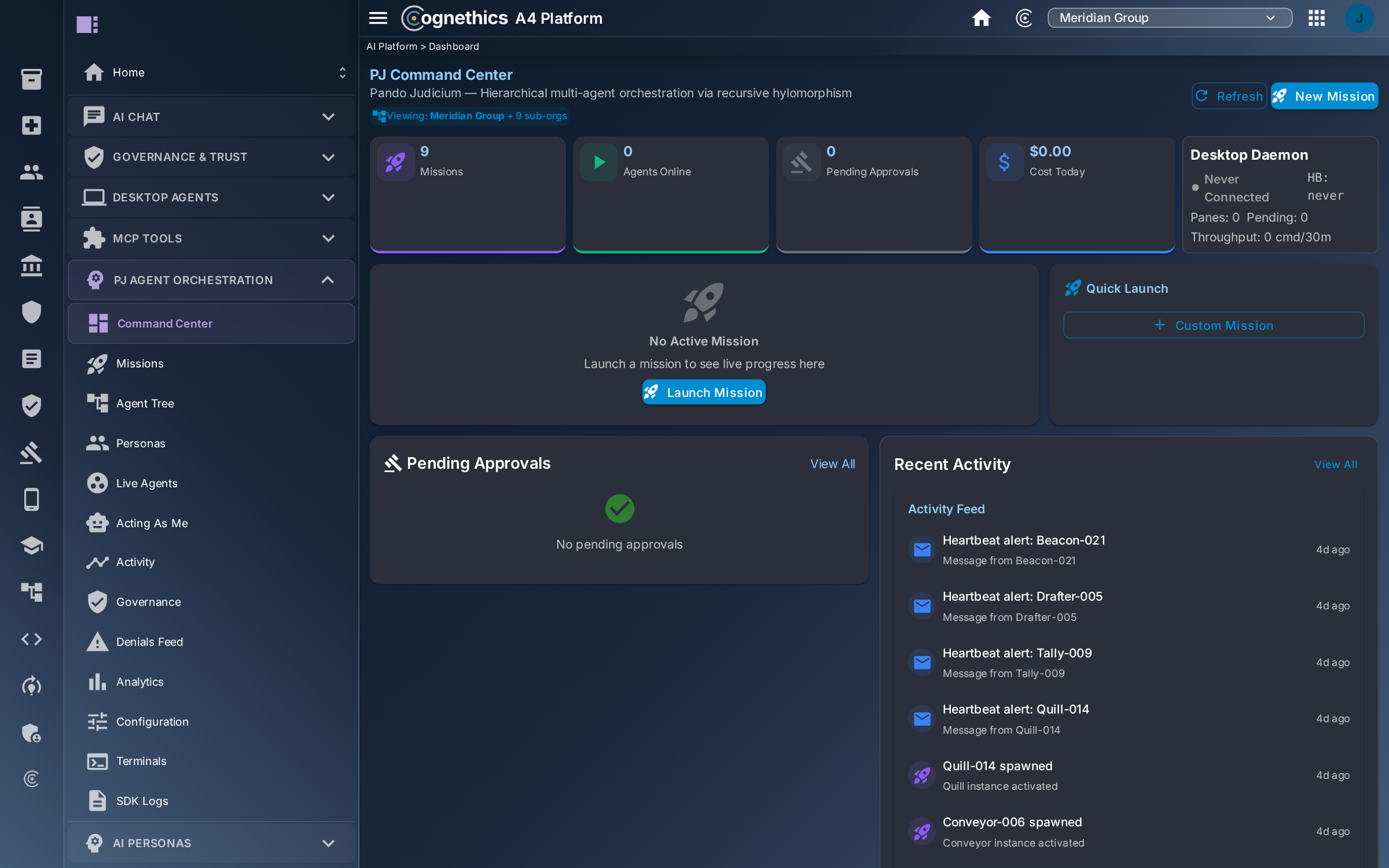This screenshot has width=1389, height=868.
Task: Click the gavel icon in left rail
Action: tap(31, 453)
